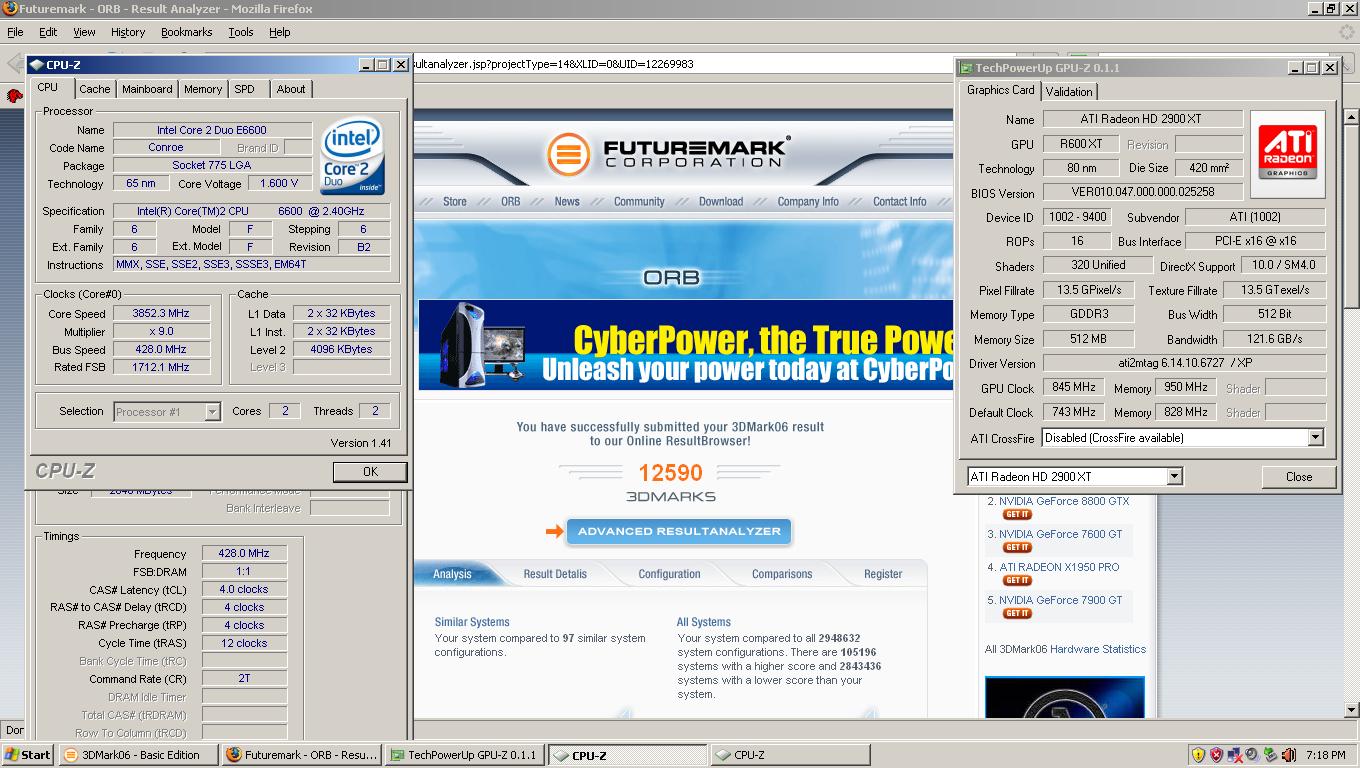The height and width of the screenshot is (768, 1360).
Task: Click the volume speaker tray icon
Action: pyautogui.click(x=1288, y=755)
